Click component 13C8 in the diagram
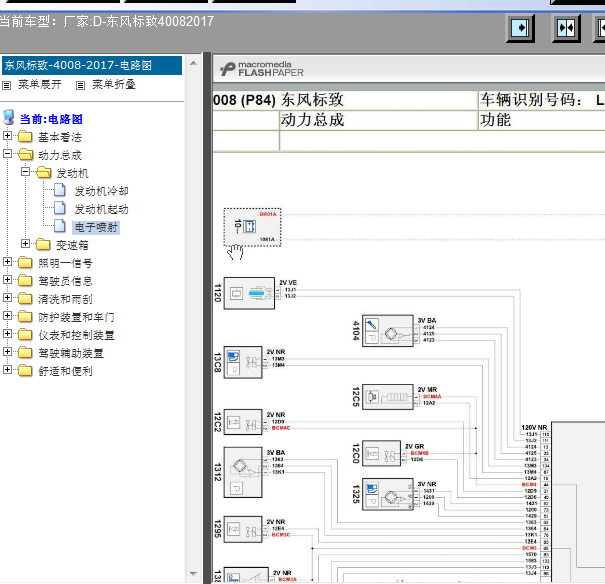 [243, 362]
